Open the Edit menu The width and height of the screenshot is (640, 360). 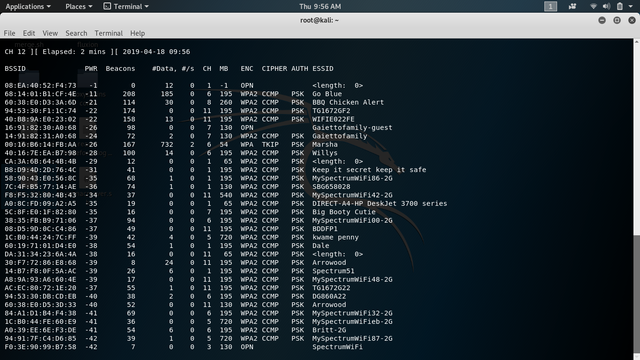pyautogui.click(x=29, y=33)
